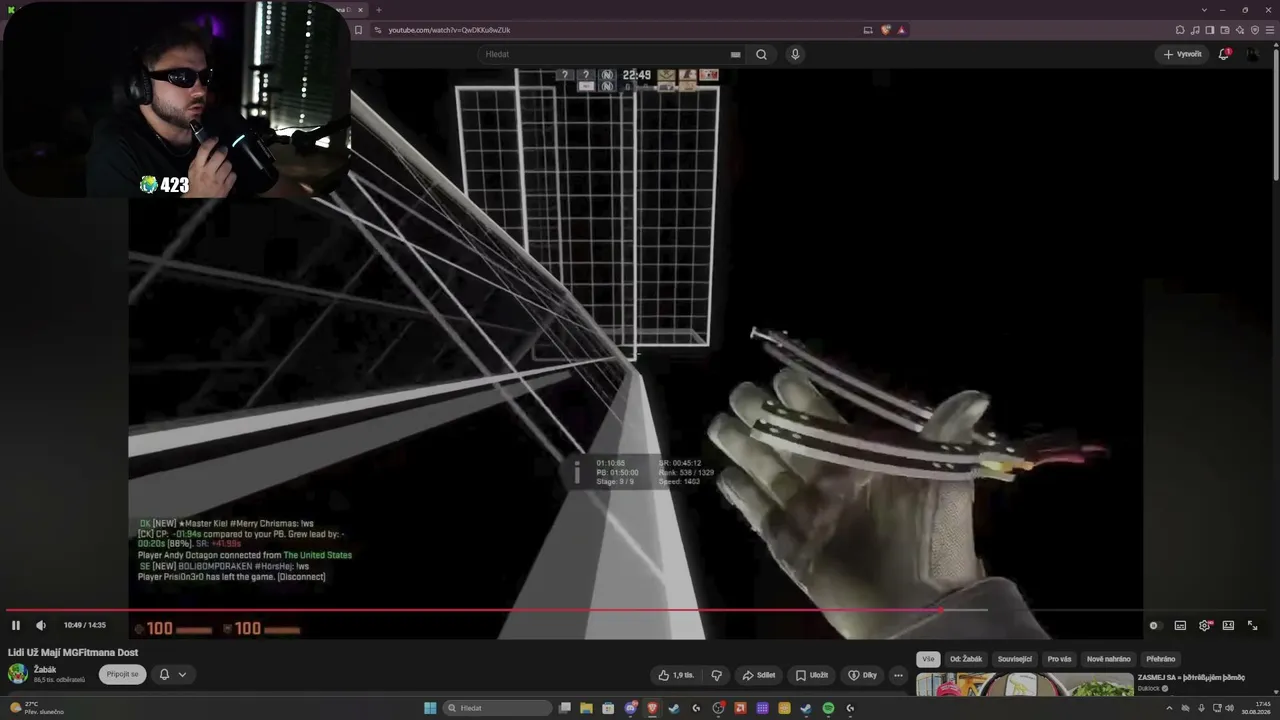Open more actions three-dot menu

(x=898, y=675)
